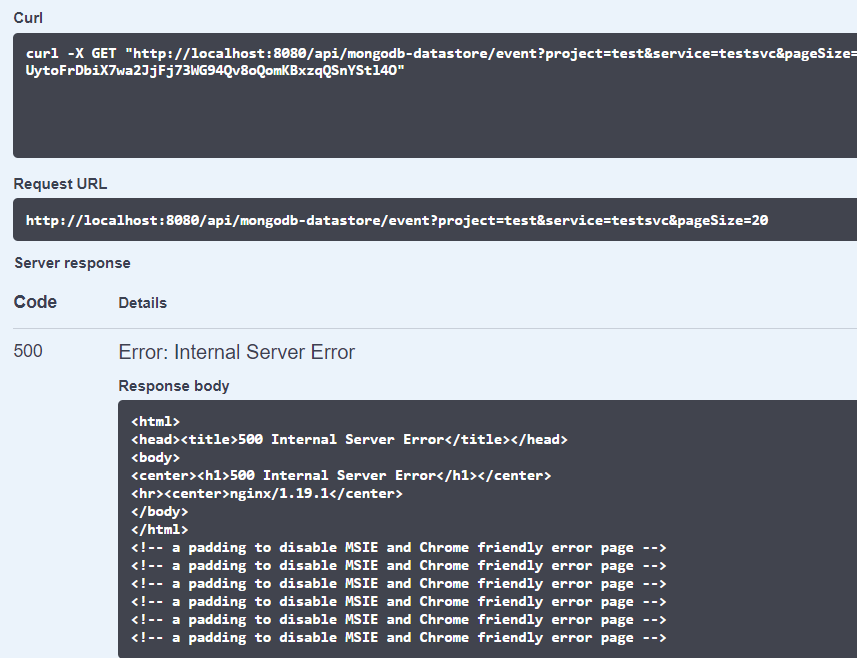This screenshot has height=658, width=857.
Task: Click the last Chrome friendly error comment
Action: point(397,637)
